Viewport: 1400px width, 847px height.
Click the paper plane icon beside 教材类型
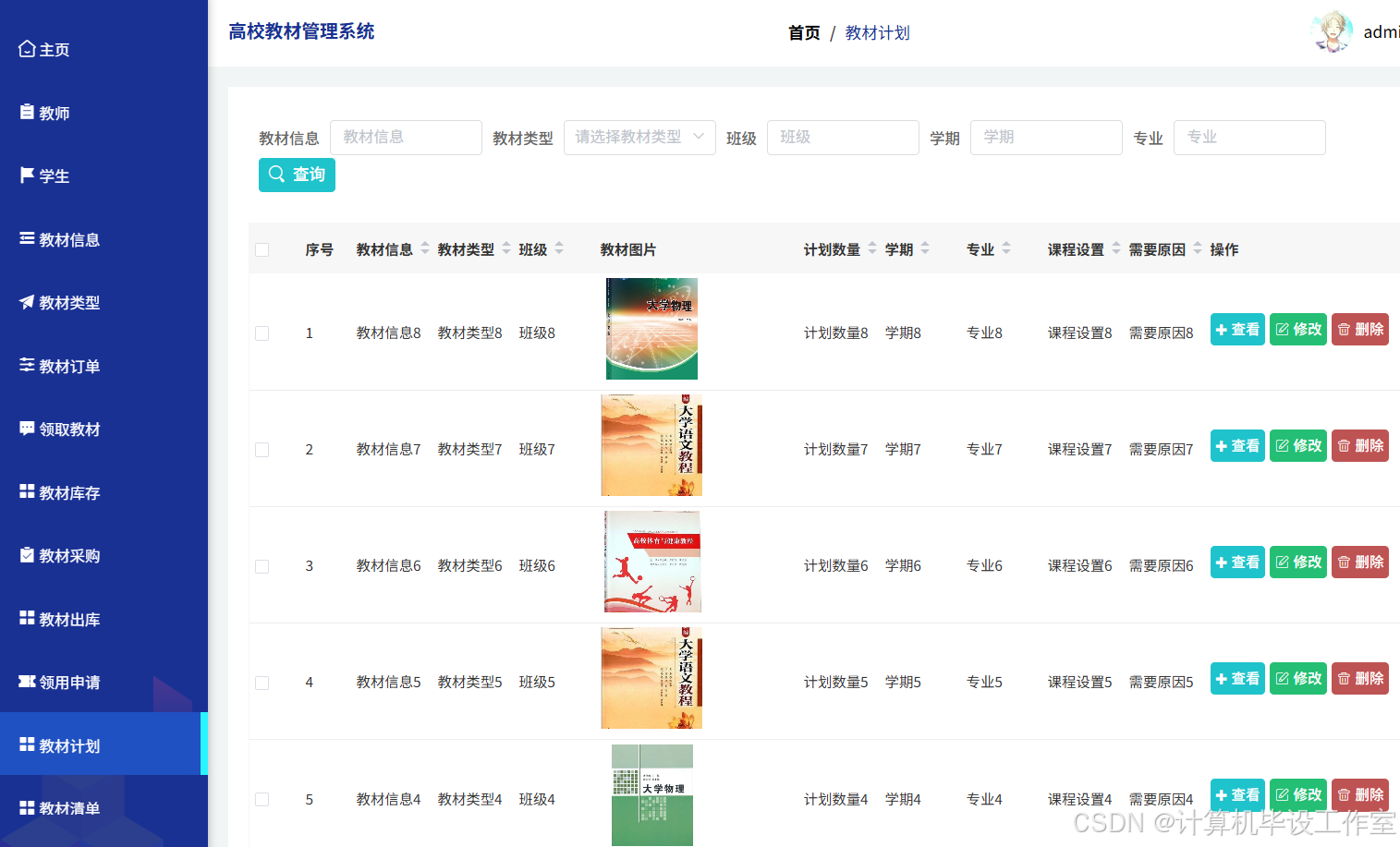tap(27, 301)
